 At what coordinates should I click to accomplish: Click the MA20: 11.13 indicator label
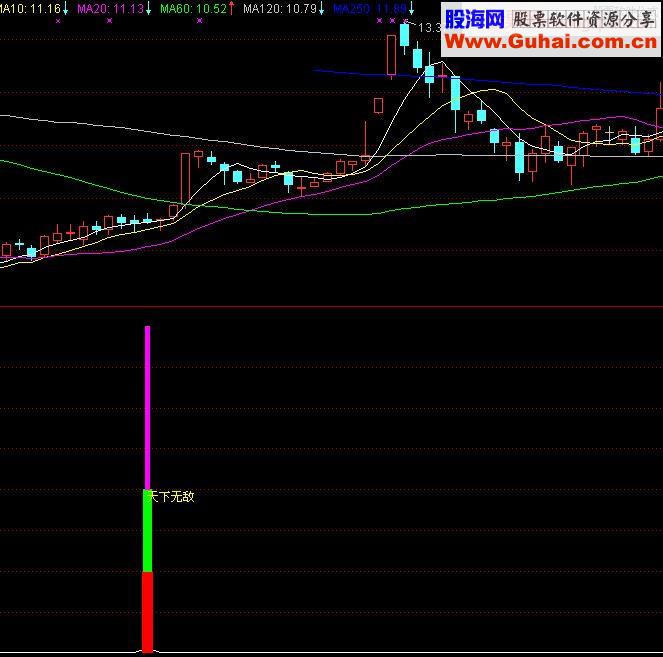point(111,8)
